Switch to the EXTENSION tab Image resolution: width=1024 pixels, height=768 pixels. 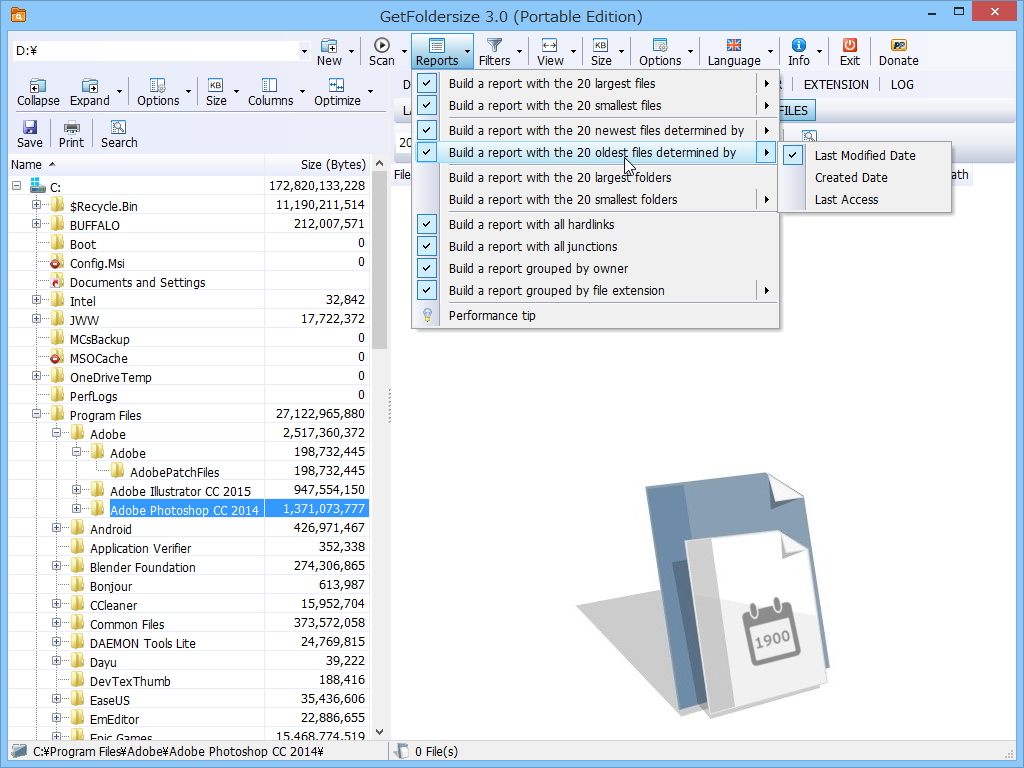(x=836, y=84)
